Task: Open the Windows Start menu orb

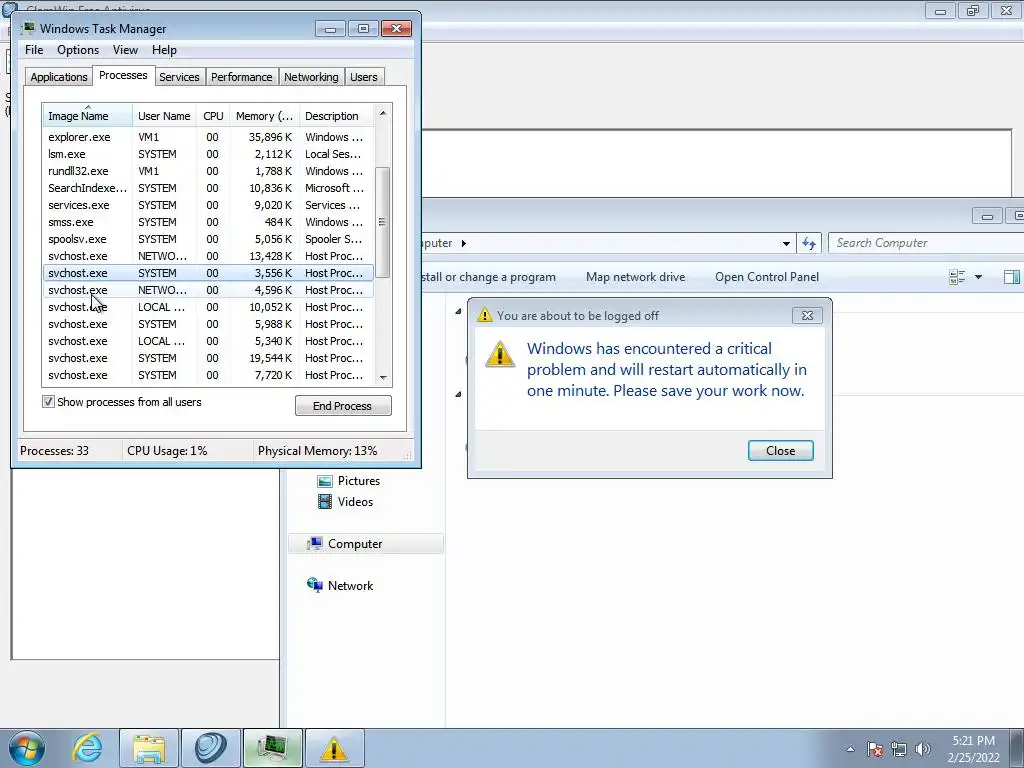Action: tap(26, 748)
